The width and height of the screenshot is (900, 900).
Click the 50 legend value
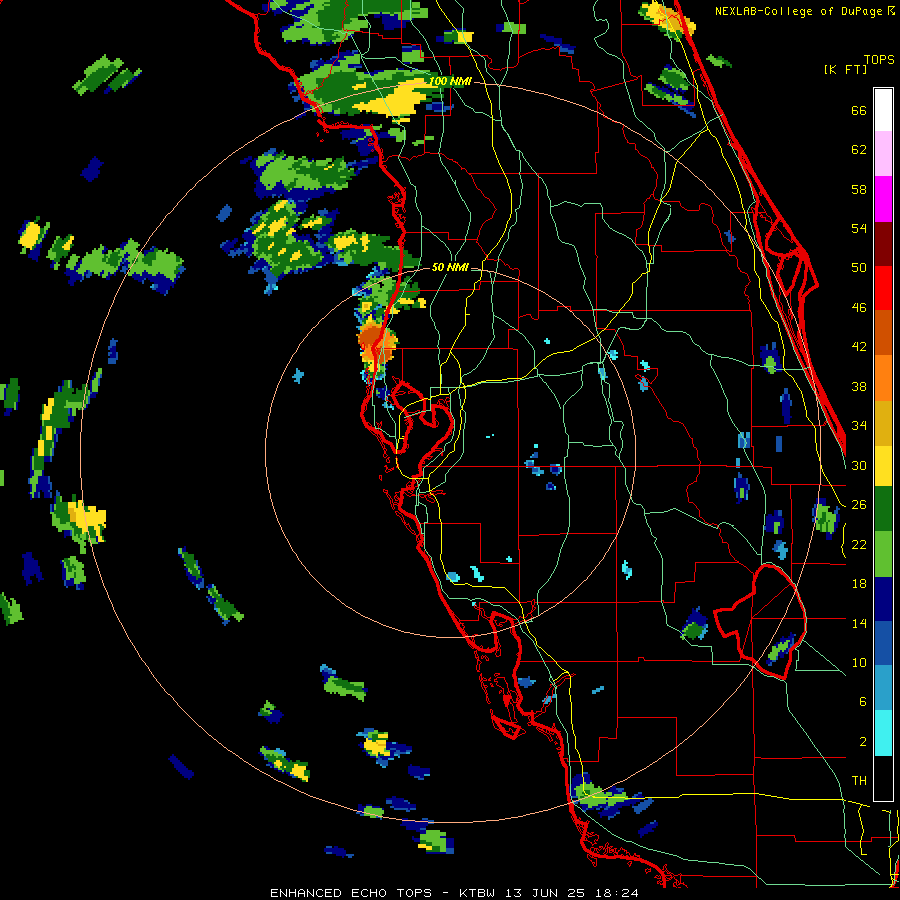[859, 268]
